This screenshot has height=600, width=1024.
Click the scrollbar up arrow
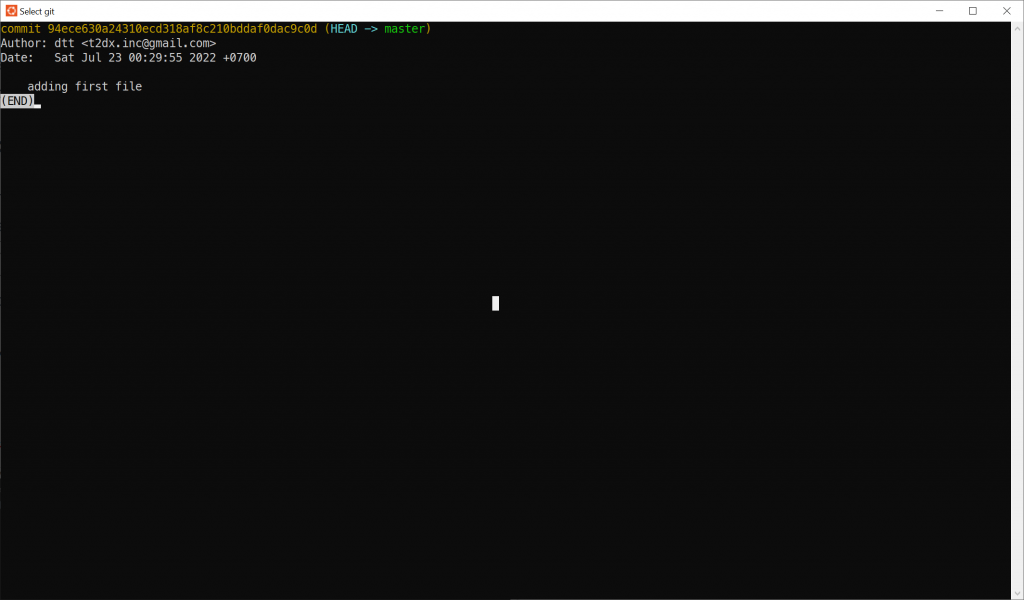tap(1017, 28)
